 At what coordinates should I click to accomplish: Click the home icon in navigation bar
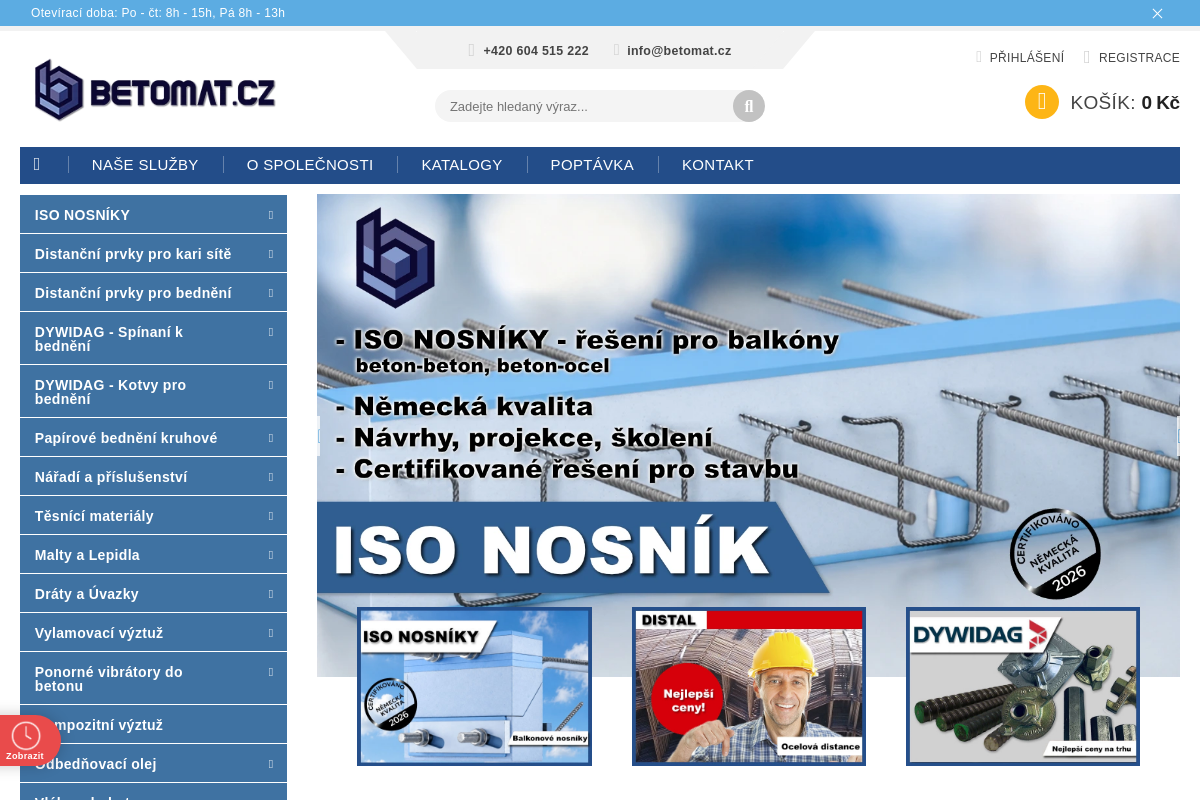[37, 165]
